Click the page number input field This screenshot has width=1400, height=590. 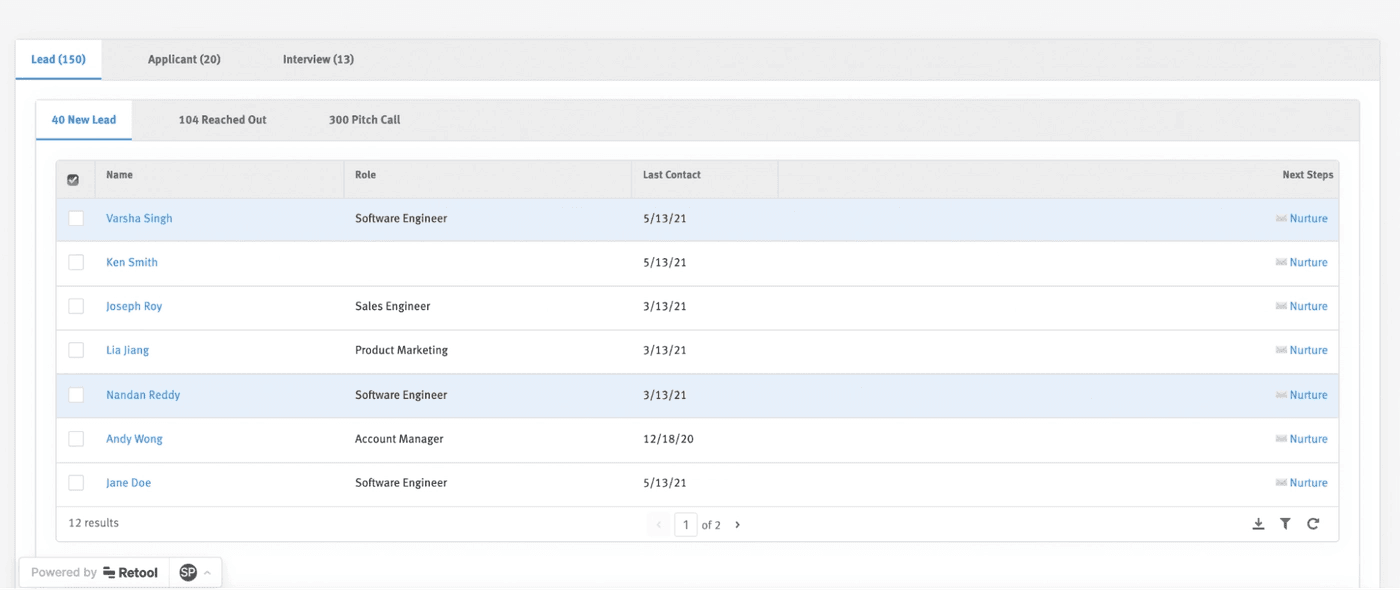[x=685, y=525]
